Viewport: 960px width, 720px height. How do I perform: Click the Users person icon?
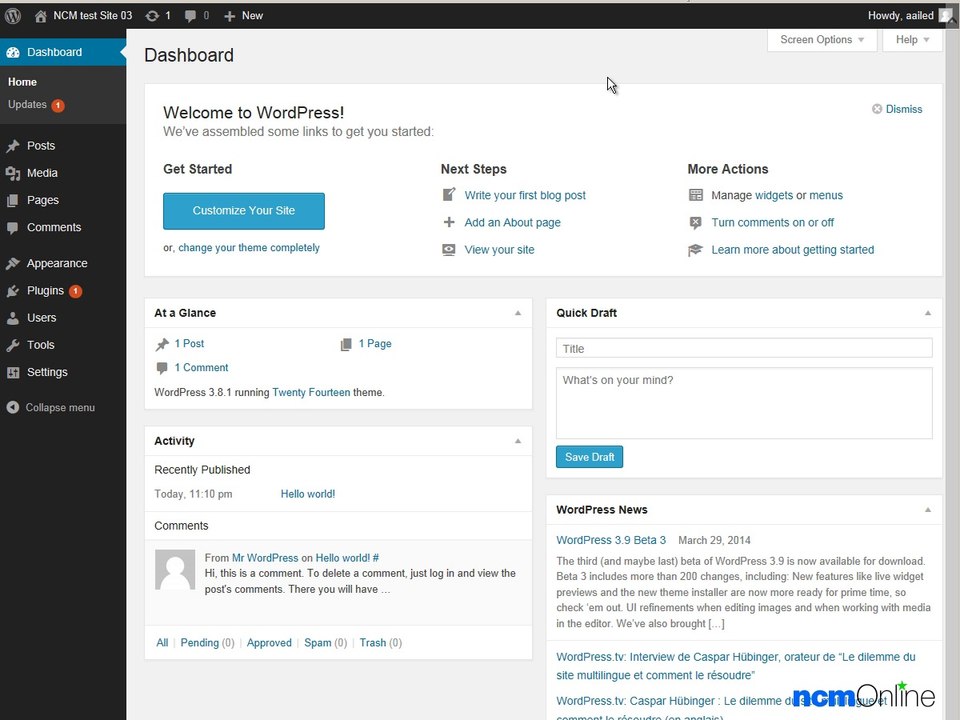[13, 318]
